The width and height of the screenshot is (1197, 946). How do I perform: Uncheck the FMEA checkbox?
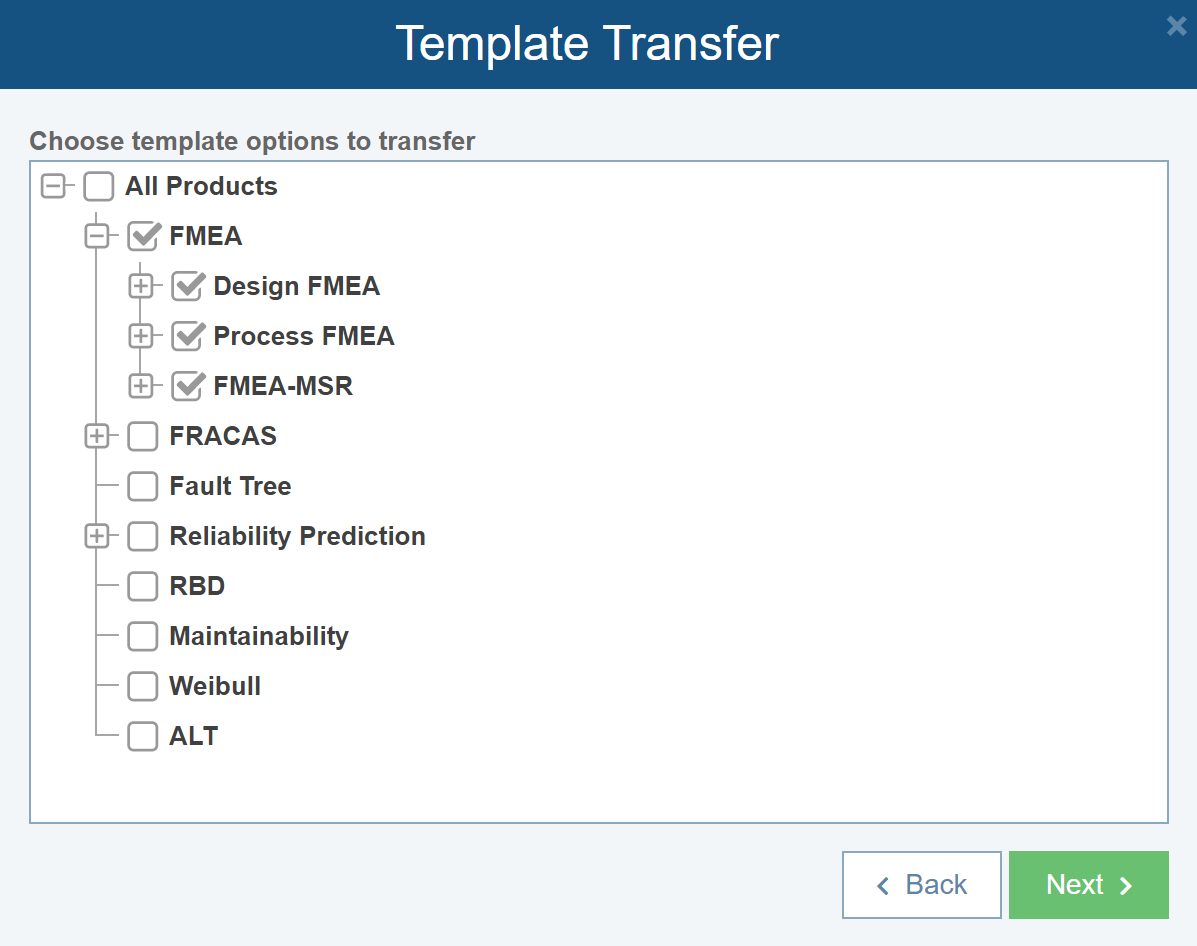coord(143,236)
